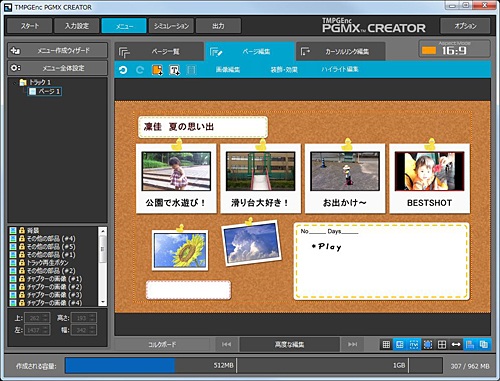
Task: Toggle the overlapping layers icon
Action: coord(484,344)
